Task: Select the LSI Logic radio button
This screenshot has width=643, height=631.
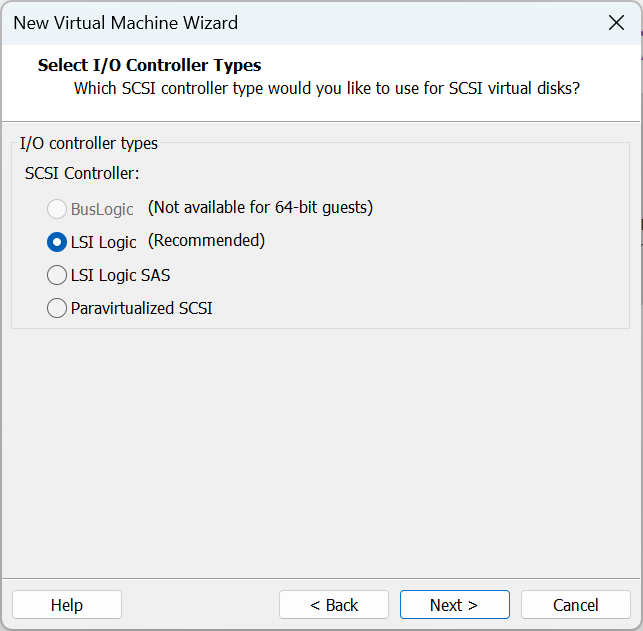Action: (57, 242)
